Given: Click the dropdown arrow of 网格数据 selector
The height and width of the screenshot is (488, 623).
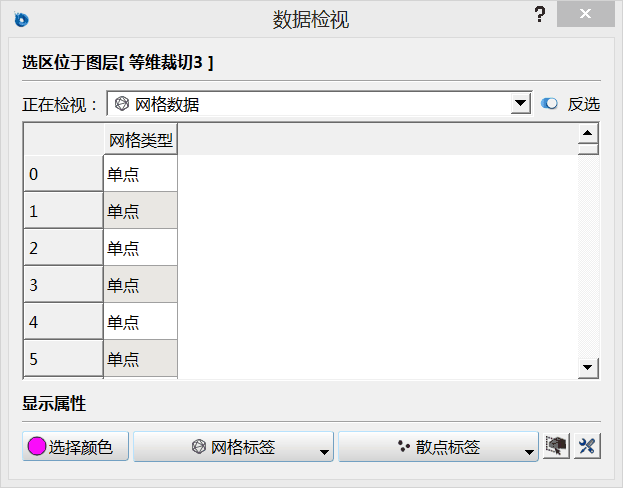Looking at the screenshot, I should [520, 104].
